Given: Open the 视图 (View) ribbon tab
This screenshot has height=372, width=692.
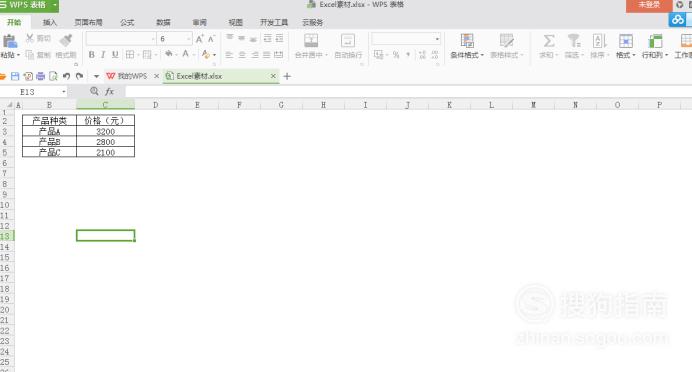Looking at the screenshot, I should point(236,23).
